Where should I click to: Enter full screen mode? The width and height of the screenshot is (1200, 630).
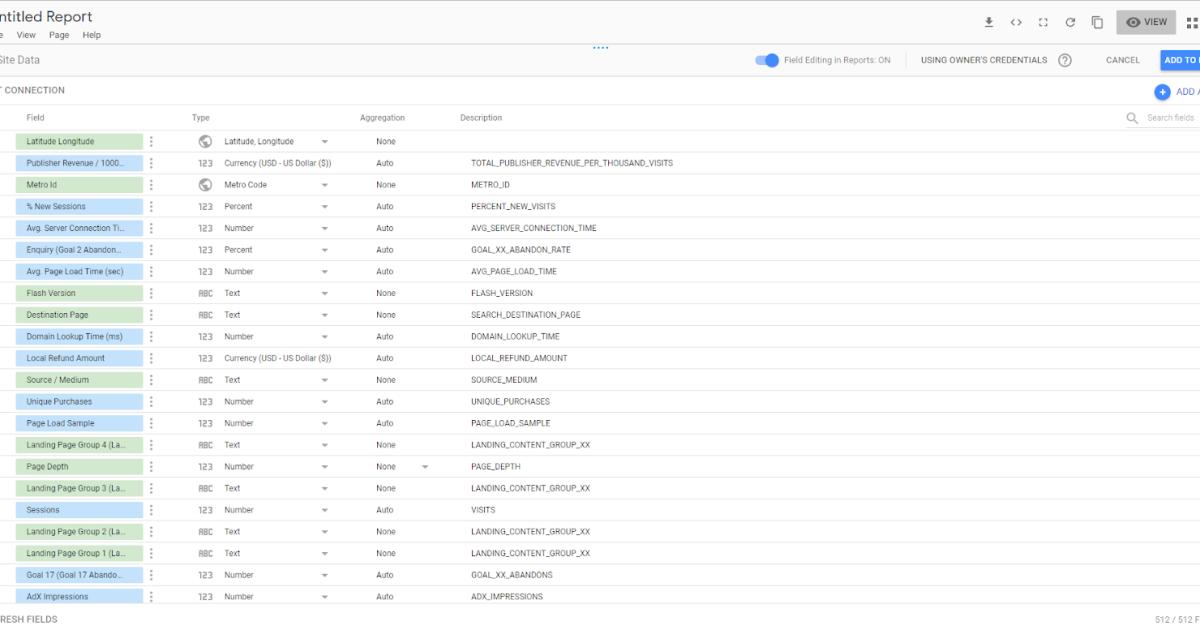coord(1043,22)
